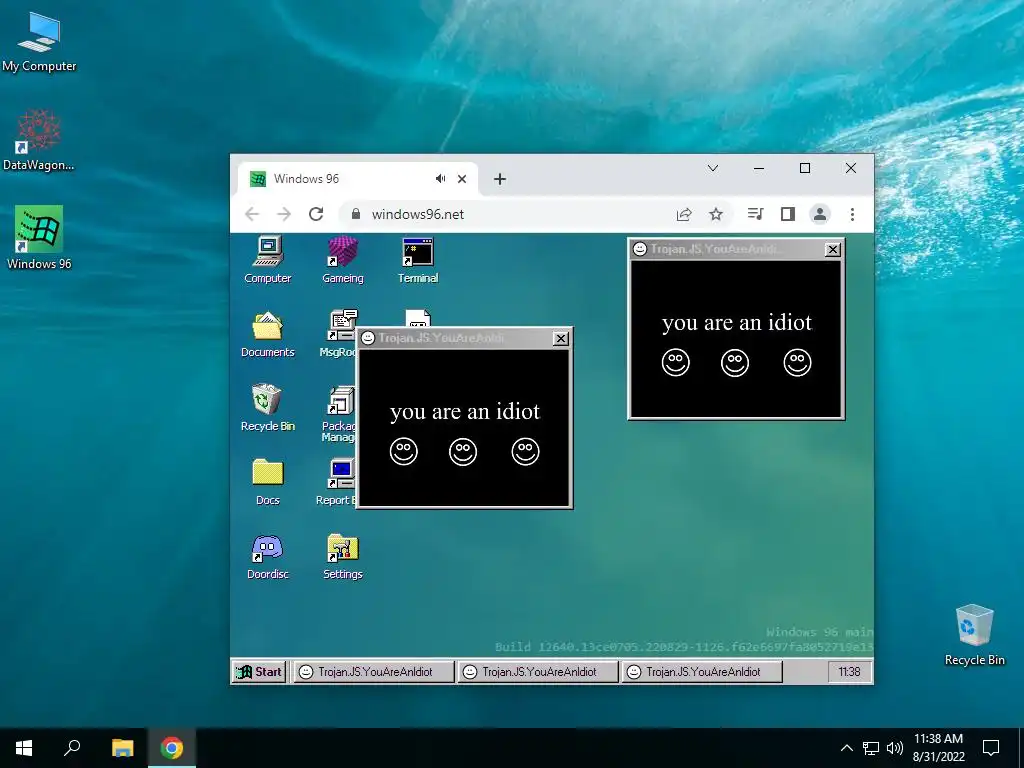Select the Windows 96 browser tab
The width and height of the screenshot is (1024, 768).
358,179
